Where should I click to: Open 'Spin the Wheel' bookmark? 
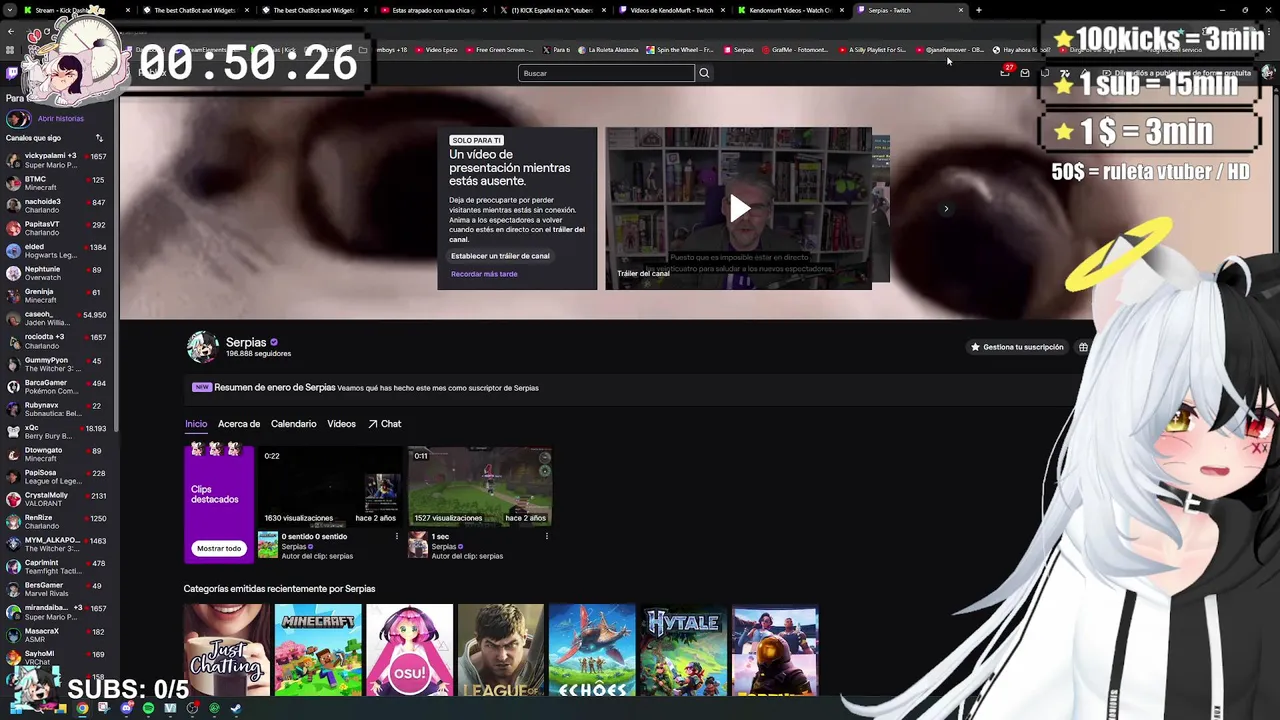coord(680,49)
